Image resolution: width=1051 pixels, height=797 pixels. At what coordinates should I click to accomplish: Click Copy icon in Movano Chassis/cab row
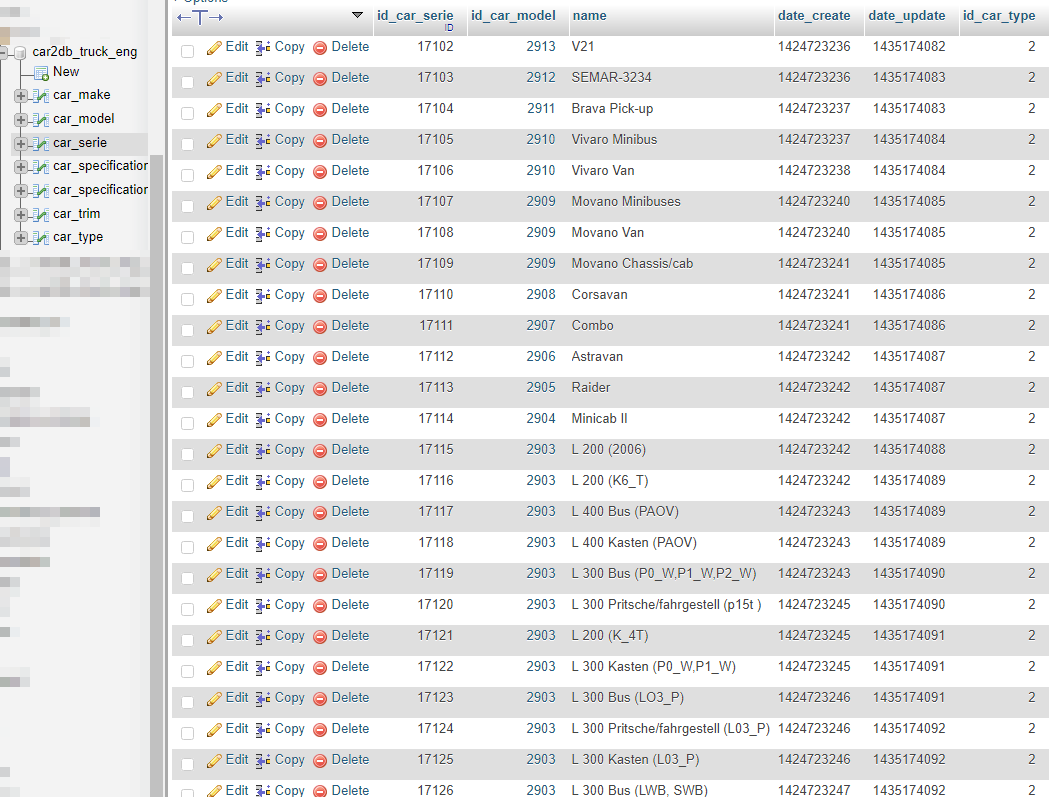point(263,265)
